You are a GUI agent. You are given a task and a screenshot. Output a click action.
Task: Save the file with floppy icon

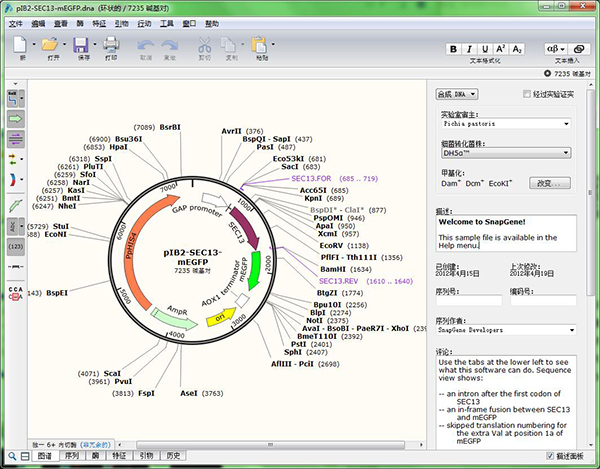[x=81, y=45]
